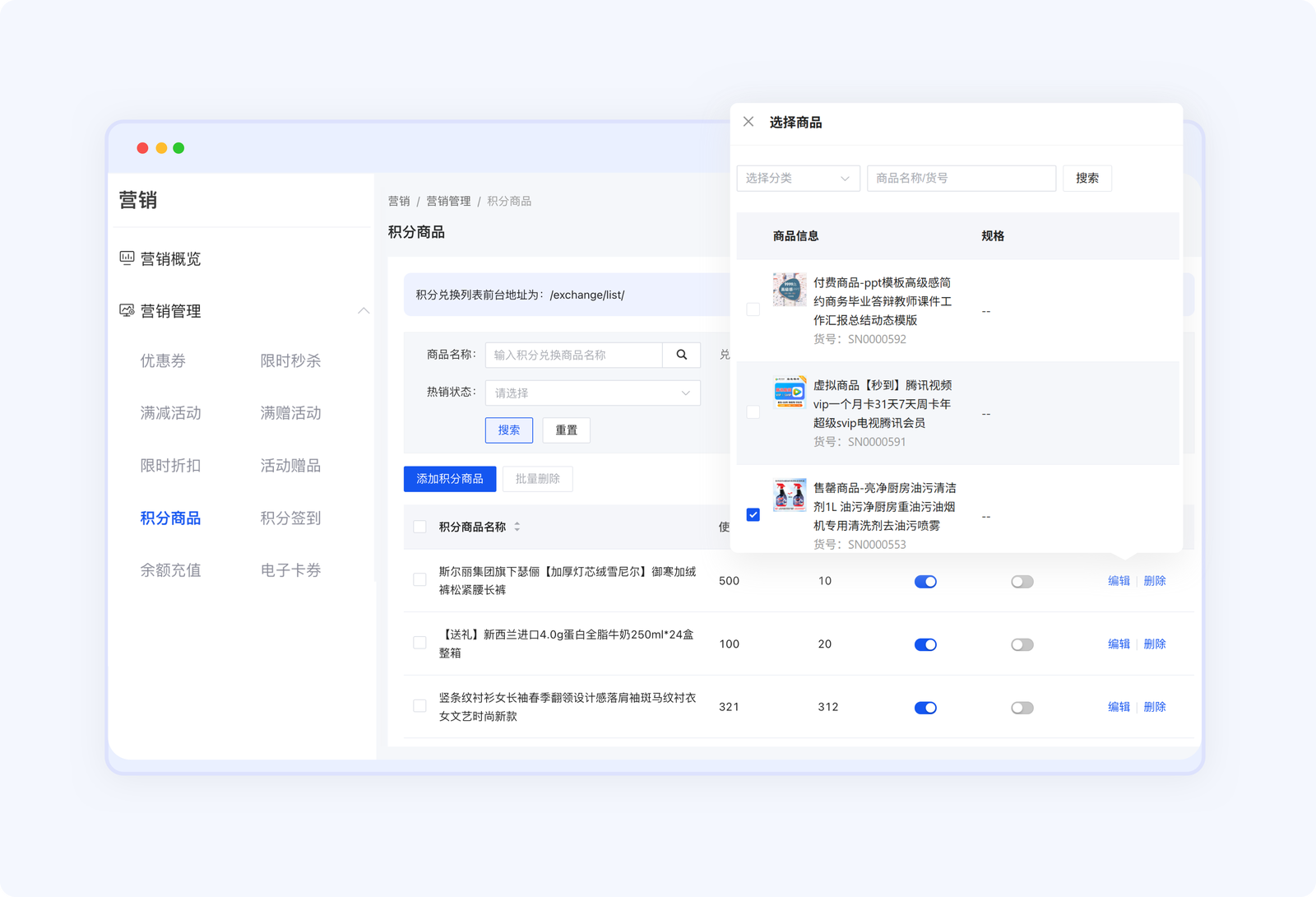Collapse 营销管理 using its chevron
Viewport: 1316px width, 897px height.
coord(364,311)
